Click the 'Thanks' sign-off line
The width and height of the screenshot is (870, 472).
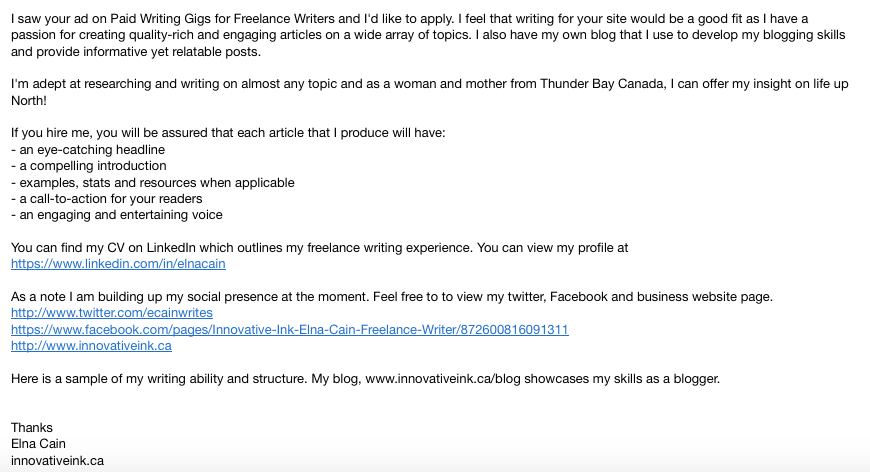pos(32,428)
